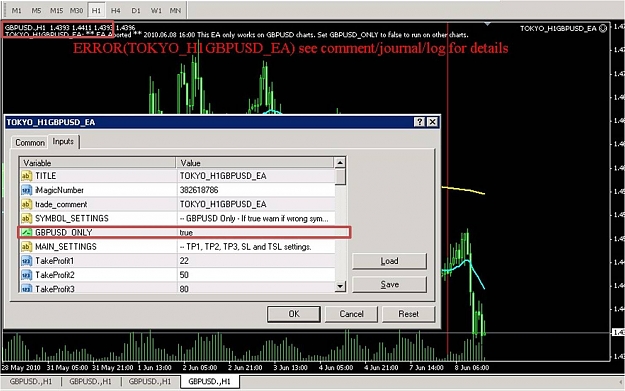Click TOKYO_H1GBPUSD_EA label in chart corner
Screen dimensions: 625x391
(558, 28)
